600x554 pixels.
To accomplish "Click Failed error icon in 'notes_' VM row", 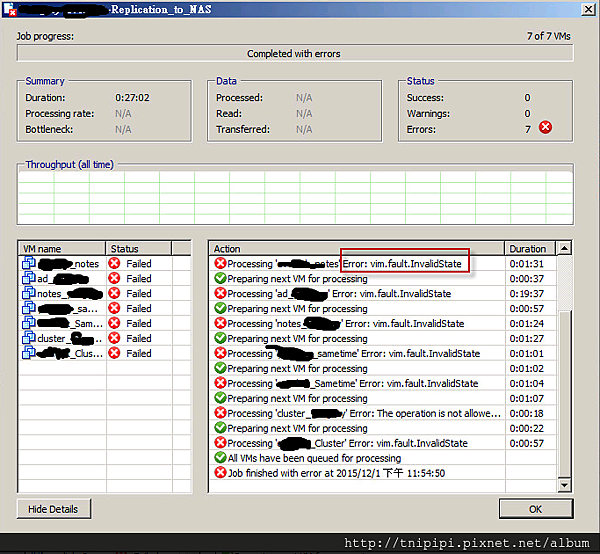I will click(x=114, y=293).
